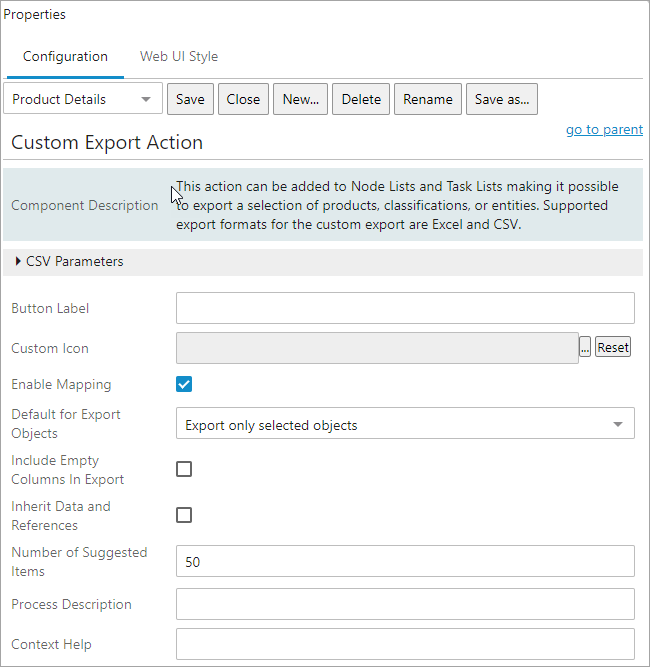Click the Reset button for Custom Icon
650x667 pixels.
coord(613,347)
